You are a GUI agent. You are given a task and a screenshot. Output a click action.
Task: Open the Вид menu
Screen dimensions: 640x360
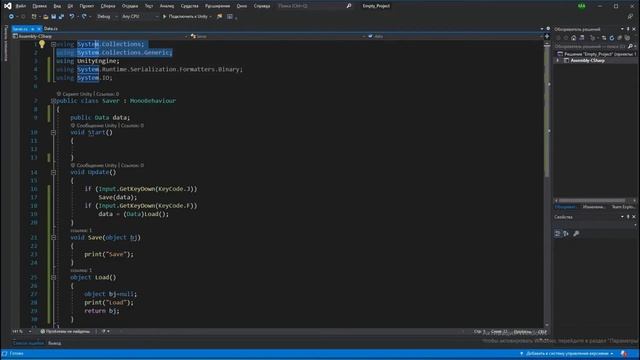57,6
